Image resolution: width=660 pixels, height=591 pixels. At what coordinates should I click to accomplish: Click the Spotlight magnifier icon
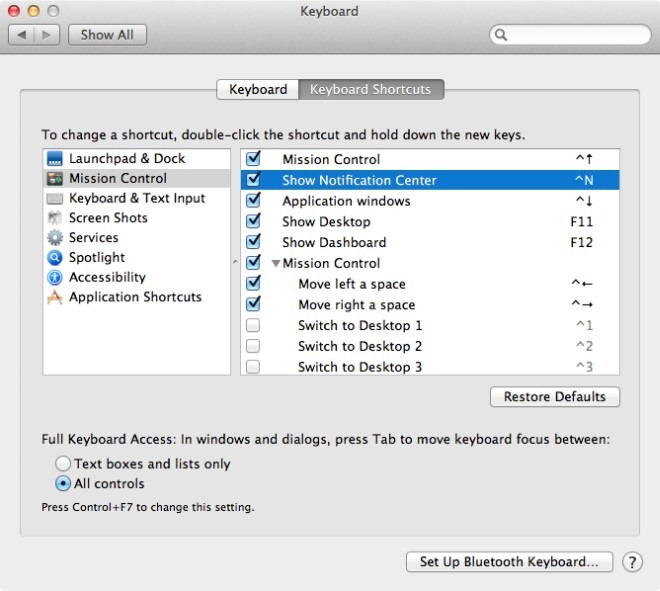pos(55,258)
